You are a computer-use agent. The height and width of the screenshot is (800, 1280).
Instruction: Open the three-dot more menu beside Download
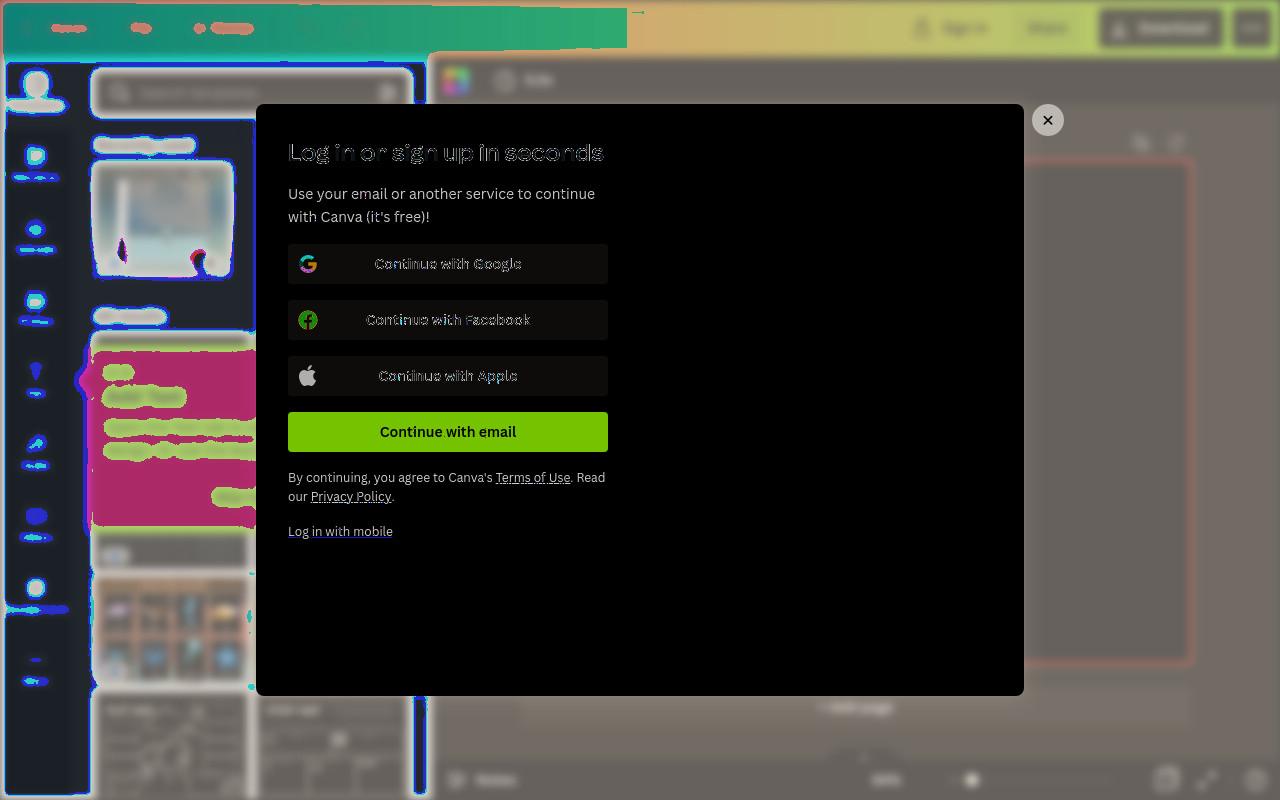click(1252, 28)
